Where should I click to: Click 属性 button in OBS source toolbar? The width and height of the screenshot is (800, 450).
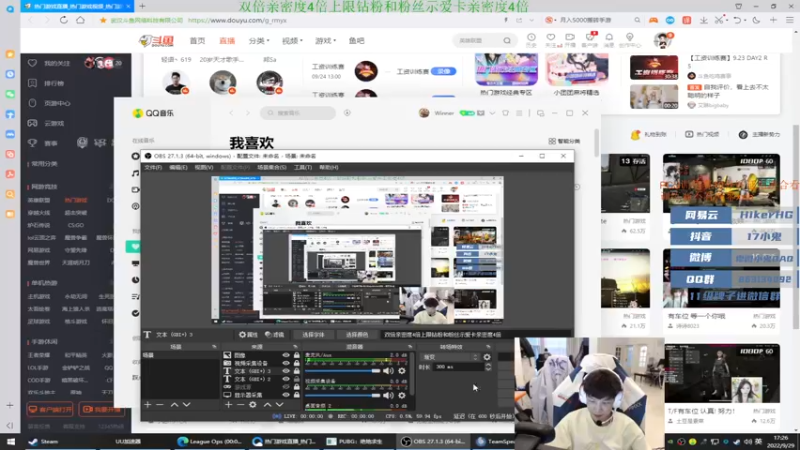point(248,335)
